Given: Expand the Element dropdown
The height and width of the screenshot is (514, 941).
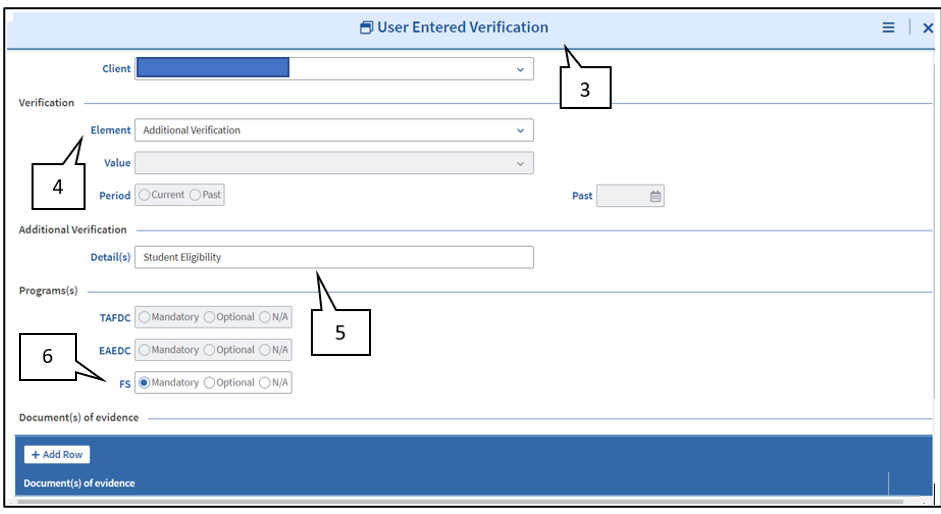Looking at the screenshot, I should coord(520,130).
